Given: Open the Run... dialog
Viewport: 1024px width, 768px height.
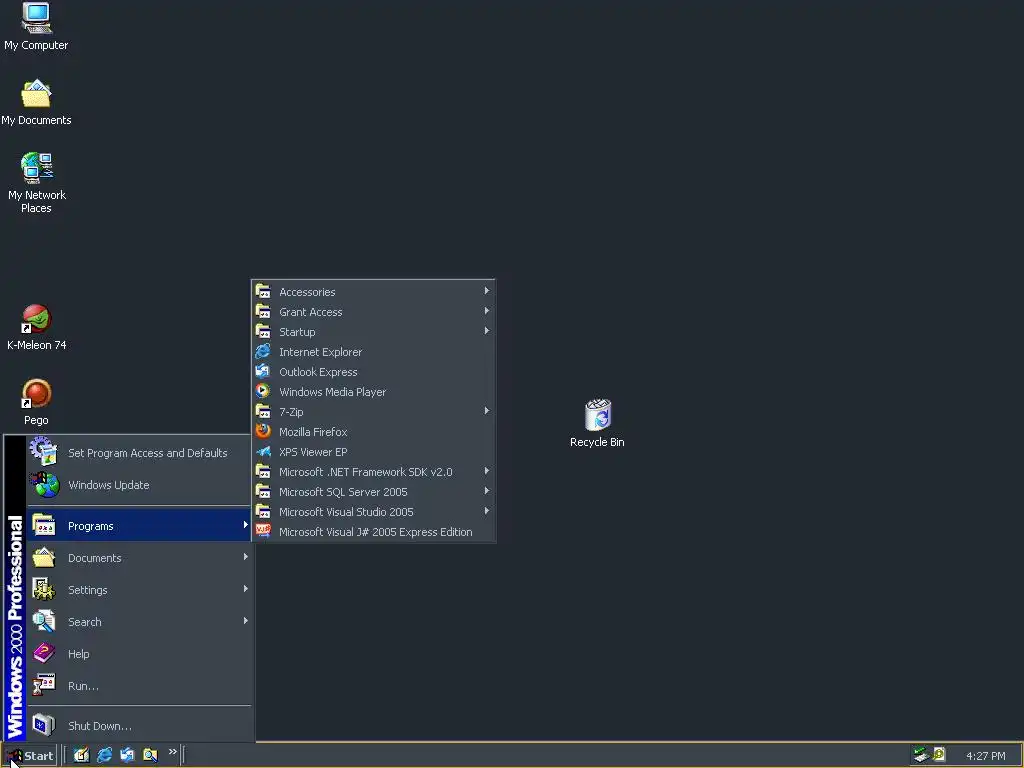Looking at the screenshot, I should [139, 686].
